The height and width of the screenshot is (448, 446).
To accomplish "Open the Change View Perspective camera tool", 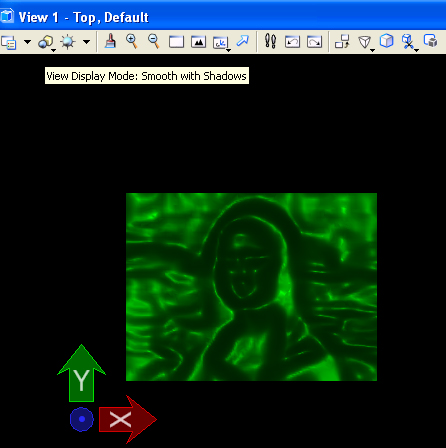I will (366, 43).
